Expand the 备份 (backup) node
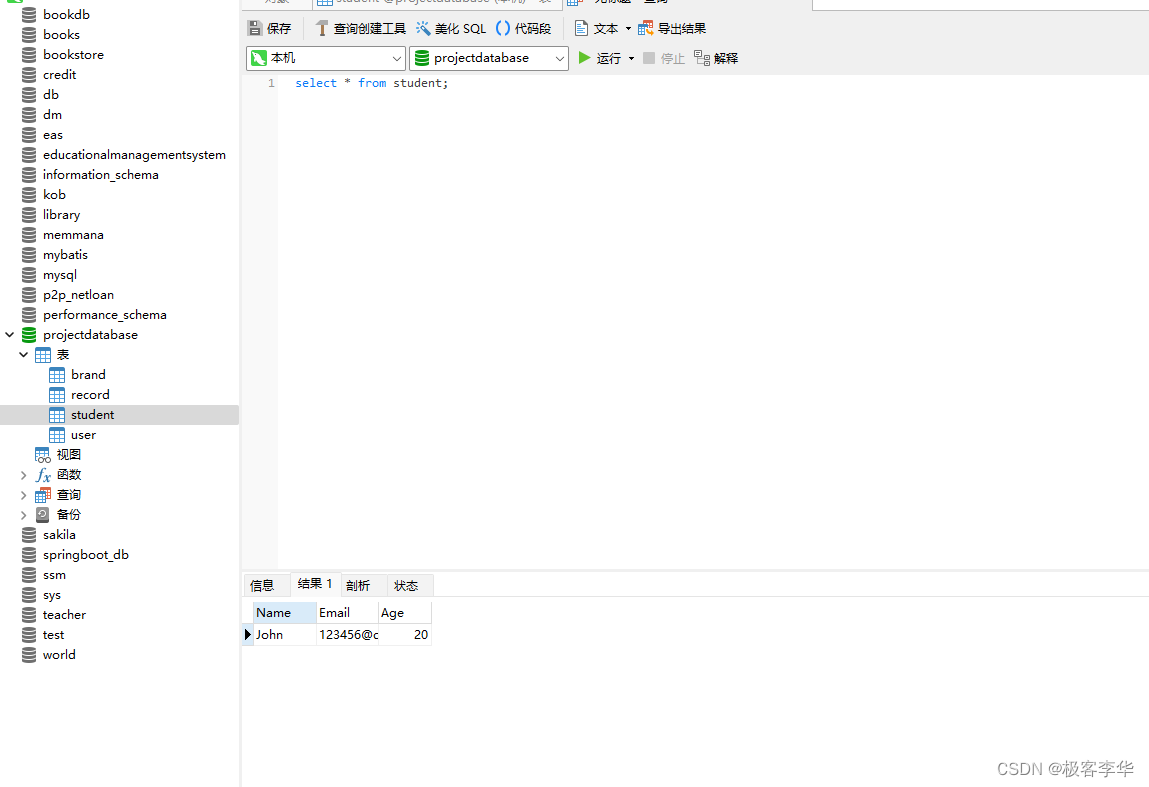 tap(23, 515)
